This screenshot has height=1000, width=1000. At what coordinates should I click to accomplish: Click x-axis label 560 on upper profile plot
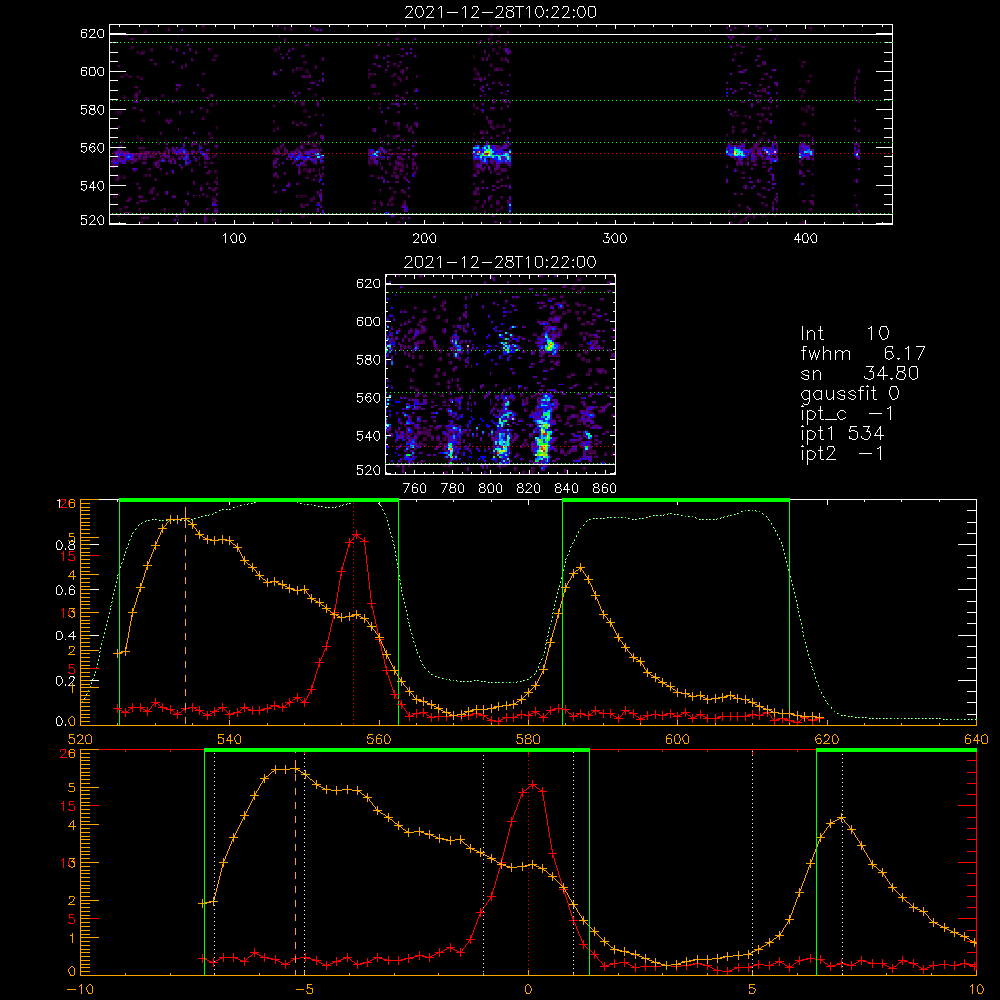click(x=379, y=739)
